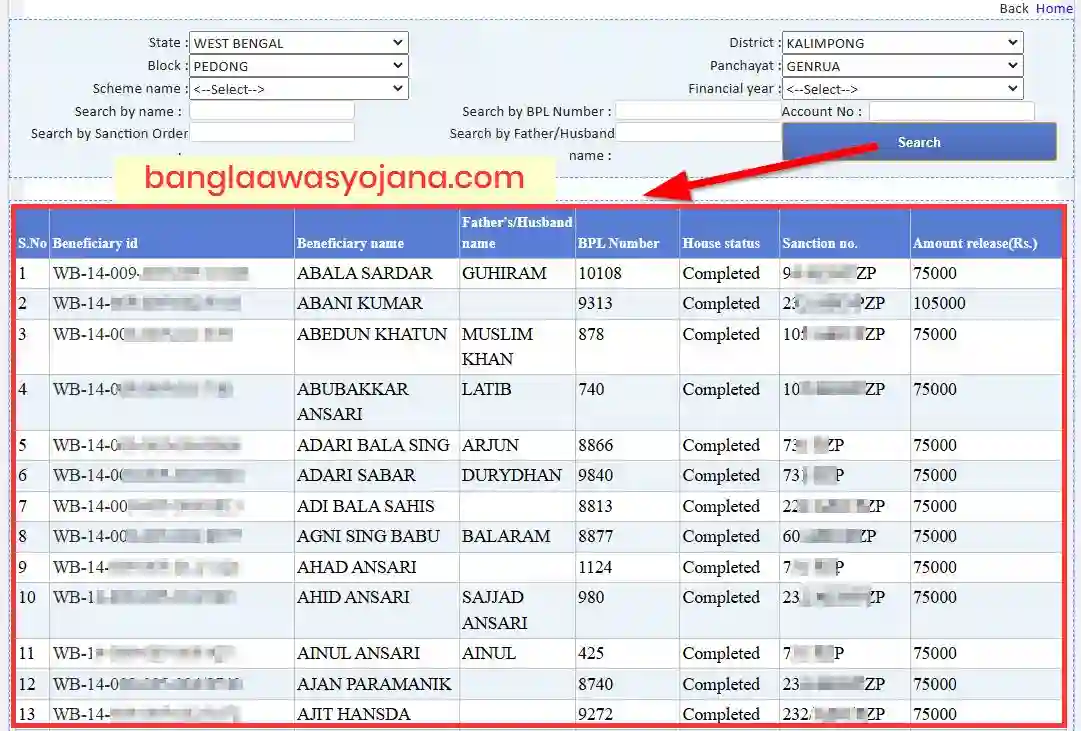Screen dimensions: 1081x731
Task: Click BPL number 8740
Action: pyautogui.click(x=596, y=684)
